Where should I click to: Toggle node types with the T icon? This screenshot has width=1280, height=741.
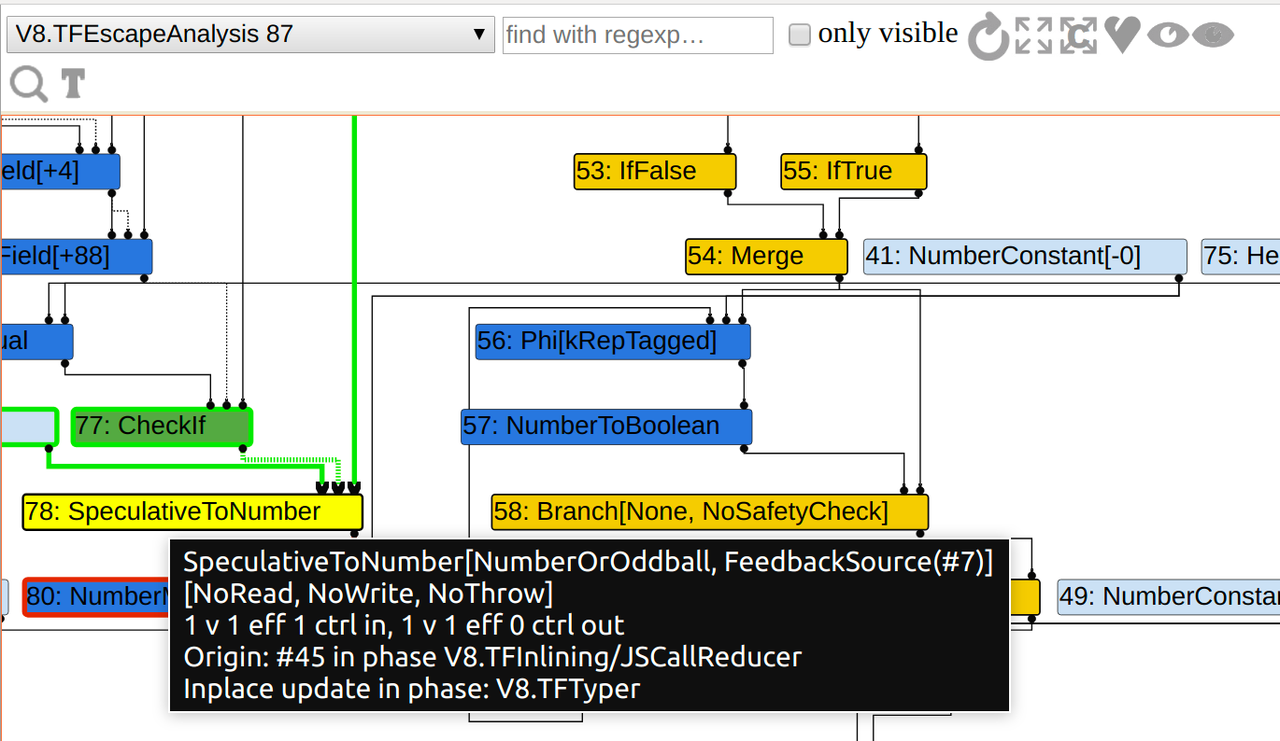[x=73, y=85]
